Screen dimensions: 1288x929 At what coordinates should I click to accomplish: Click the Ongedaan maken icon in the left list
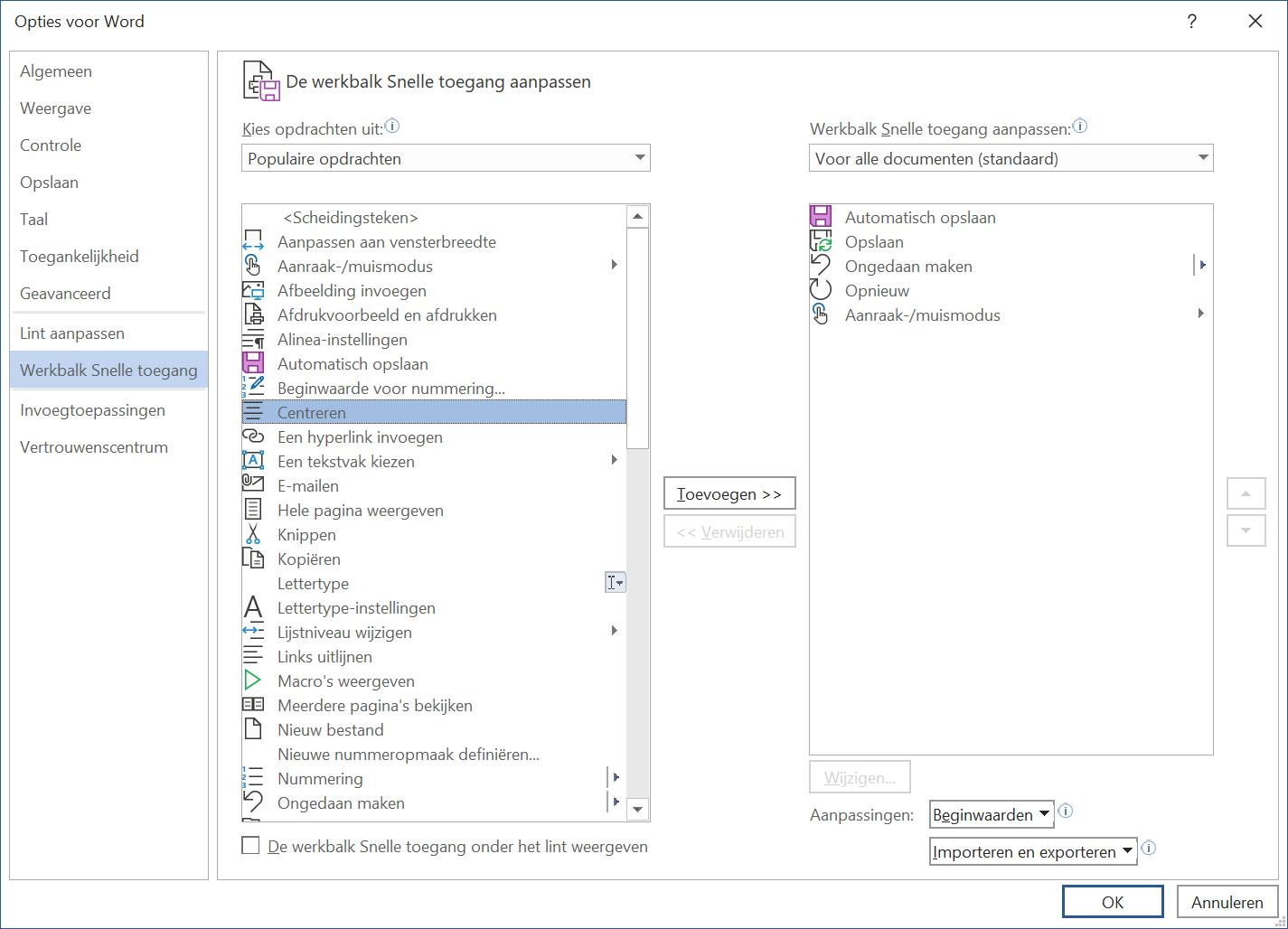[x=253, y=803]
